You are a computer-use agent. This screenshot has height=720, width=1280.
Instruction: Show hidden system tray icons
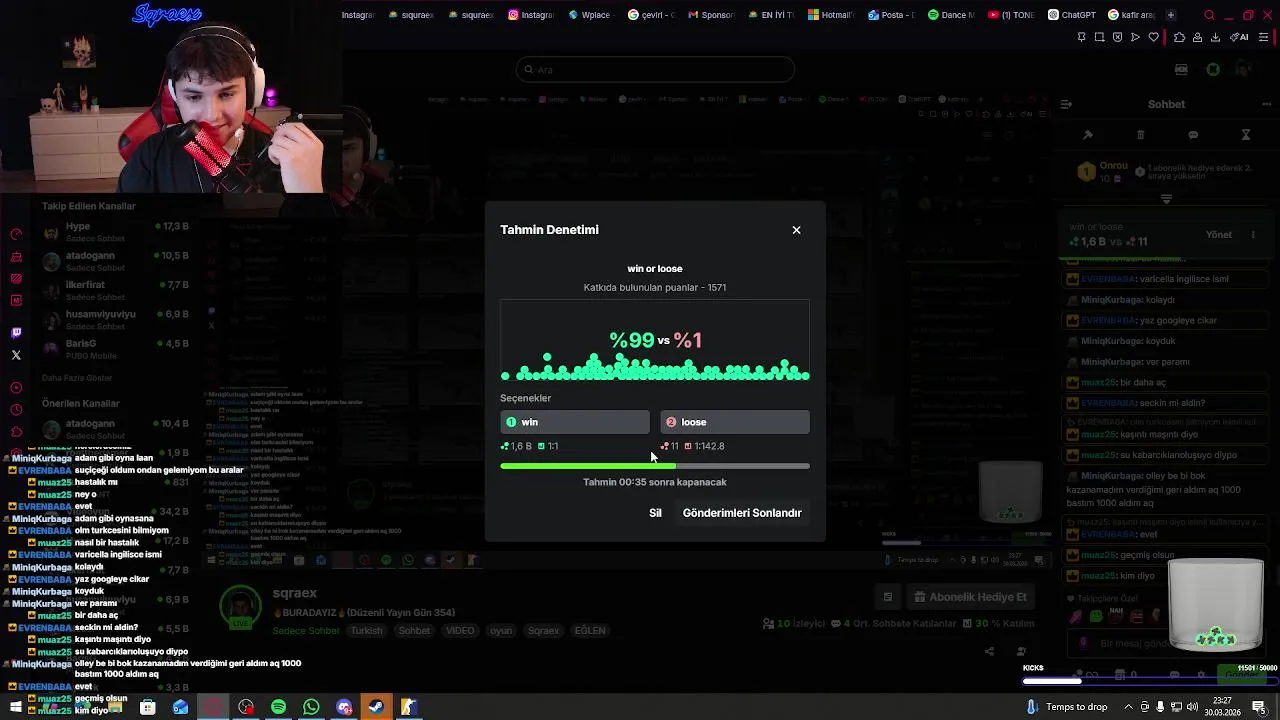(1129, 707)
